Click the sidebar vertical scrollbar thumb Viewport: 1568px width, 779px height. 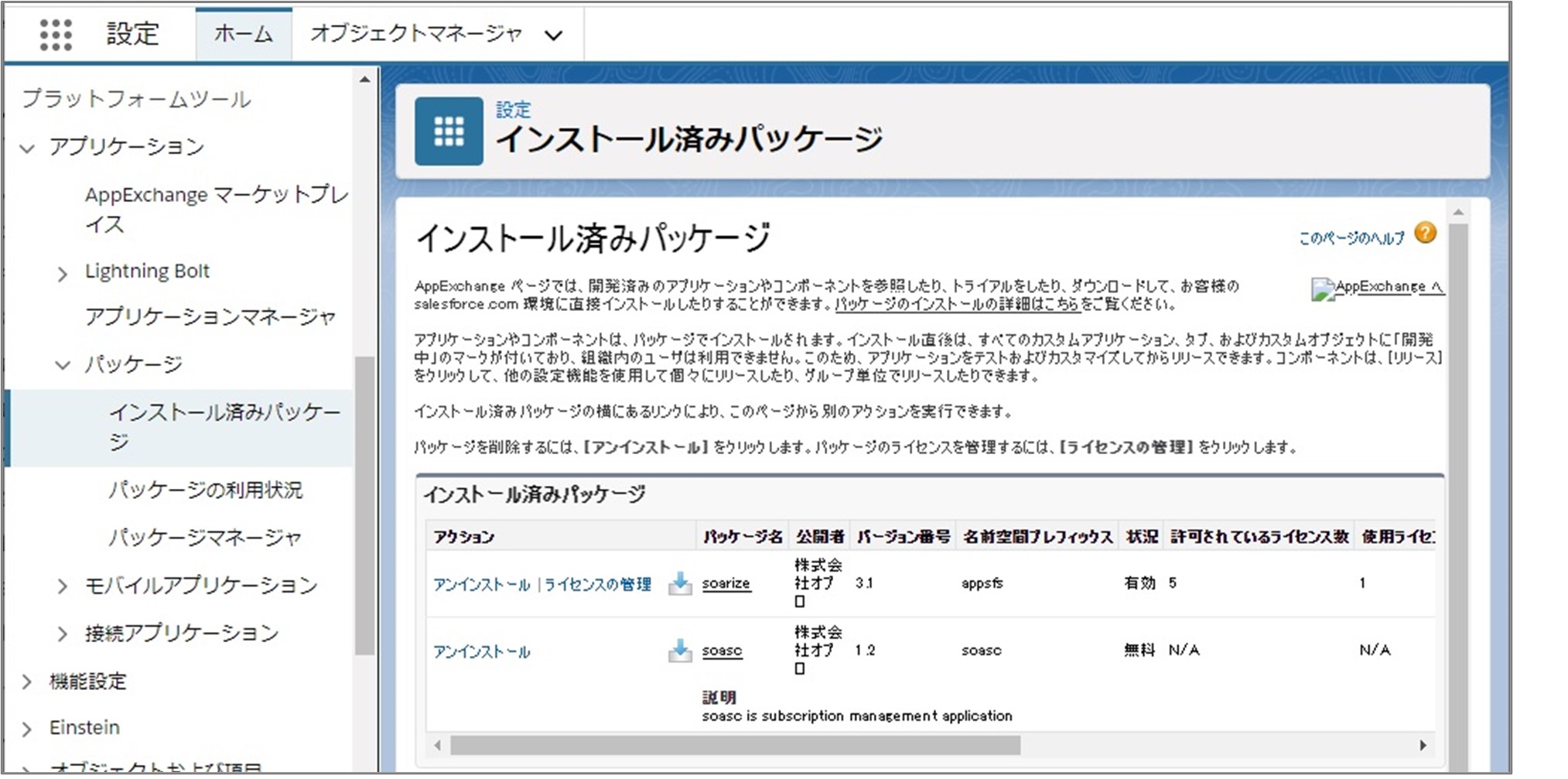point(364,506)
